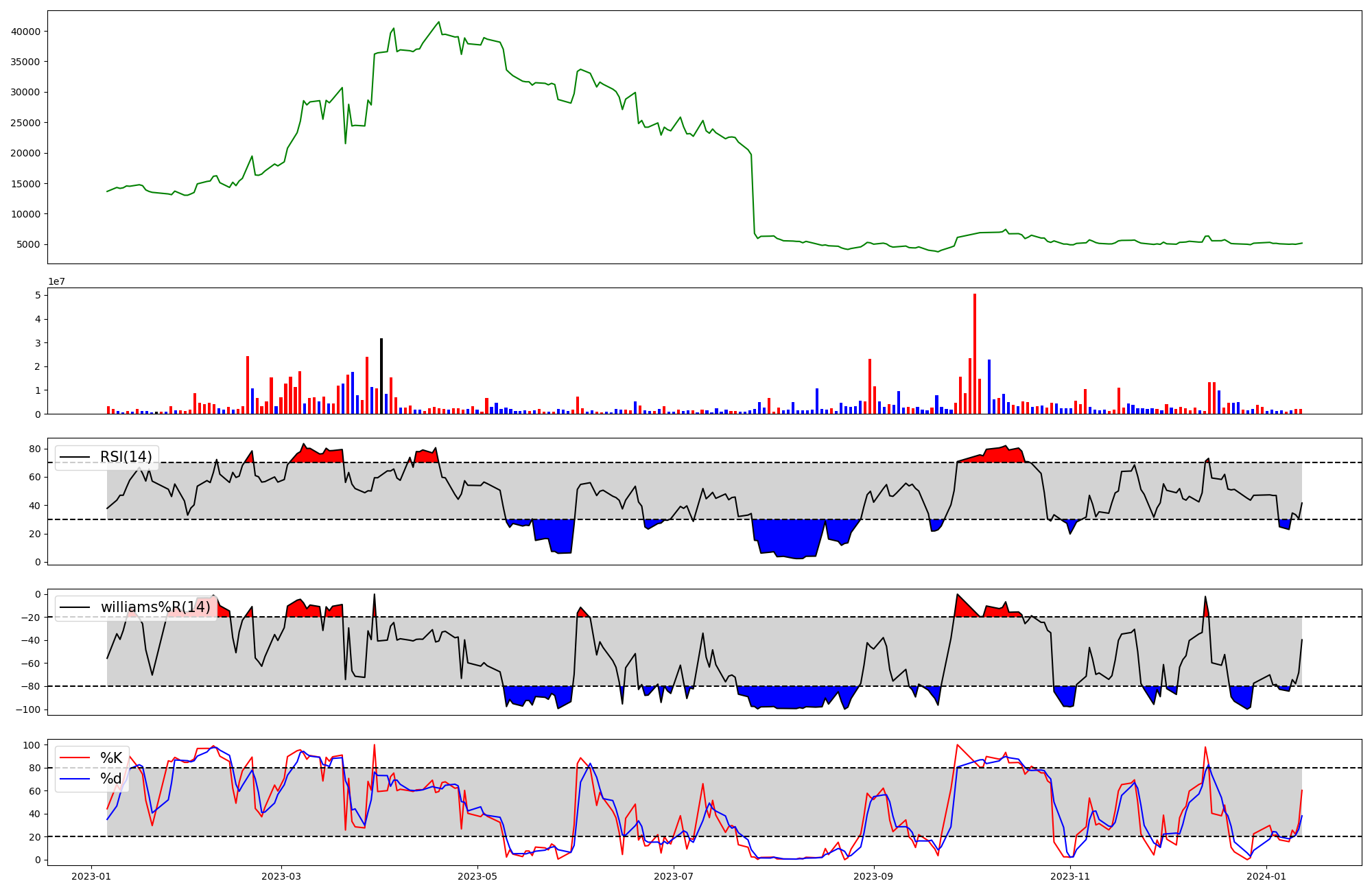Image resolution: width=1372 pixels, height=892 pixels.
Task: Click the black volume bar
Action: click(381, 376)
